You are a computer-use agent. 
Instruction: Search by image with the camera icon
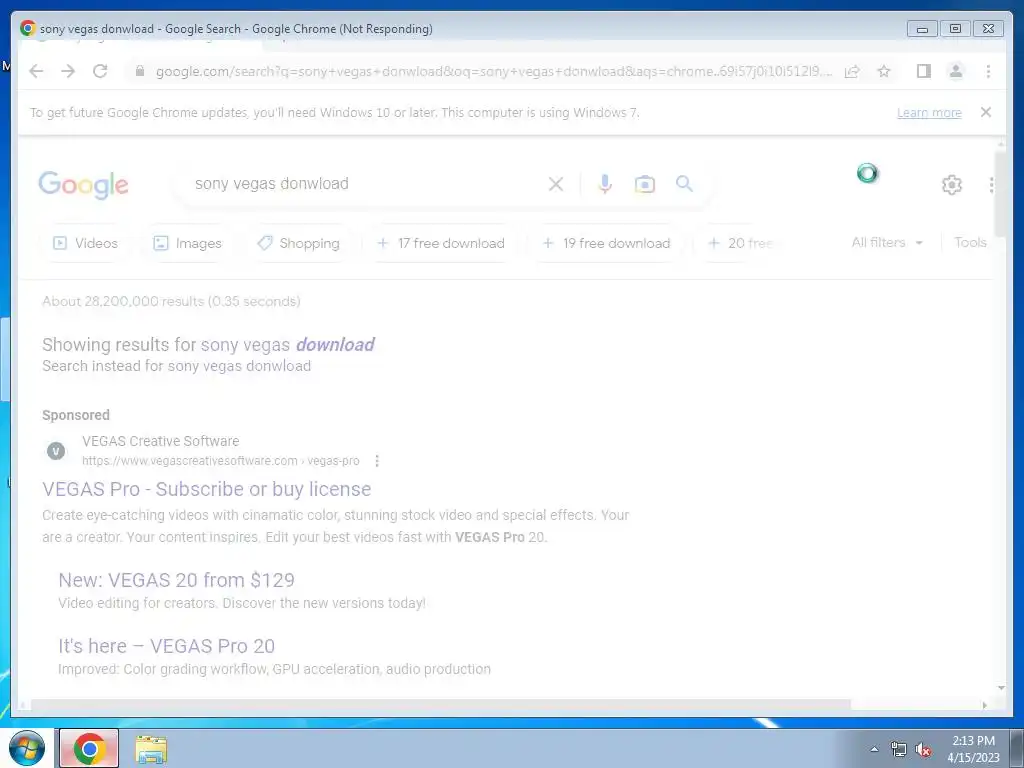click(645, 184)
